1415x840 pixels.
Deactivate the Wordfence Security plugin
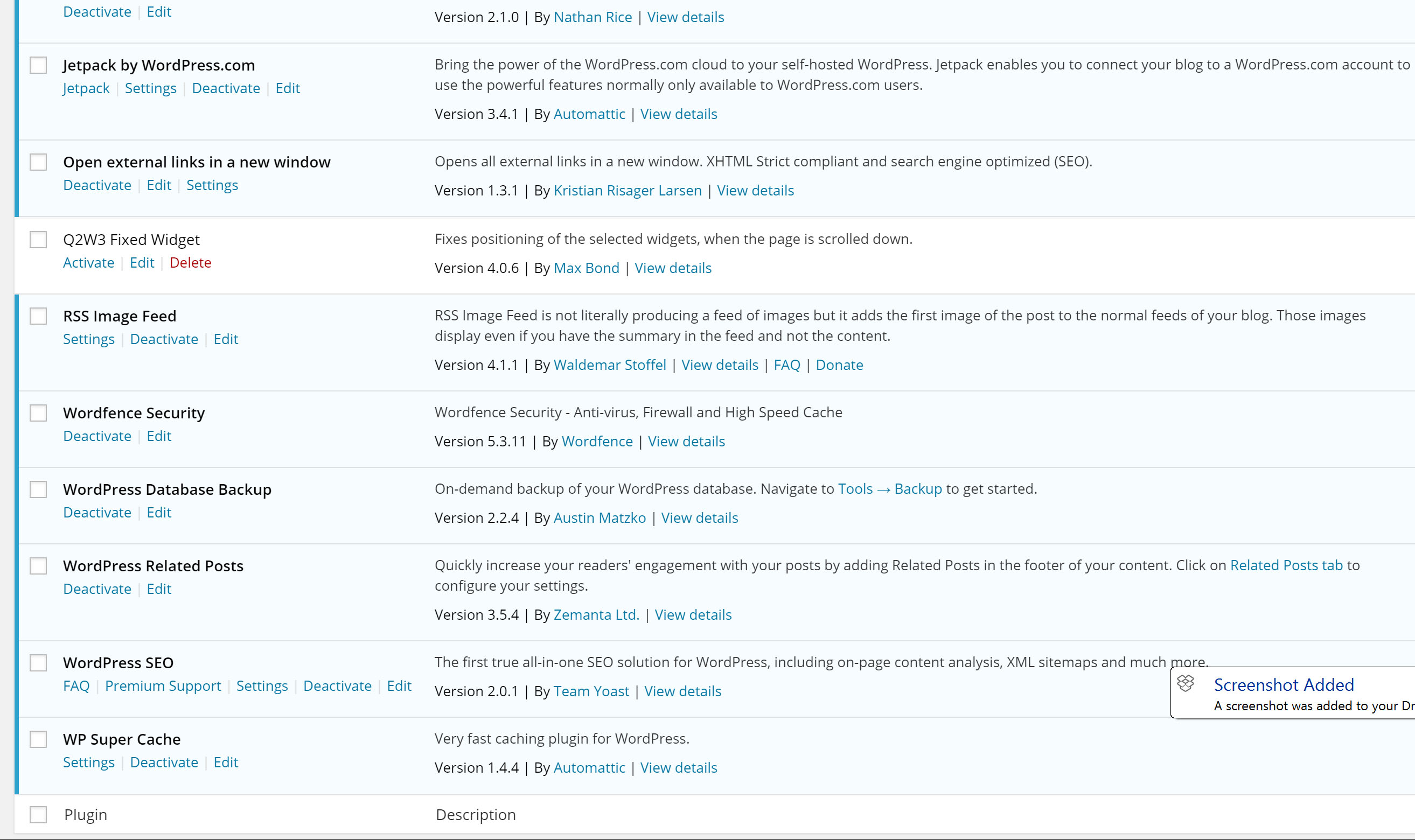pos(97,436)
